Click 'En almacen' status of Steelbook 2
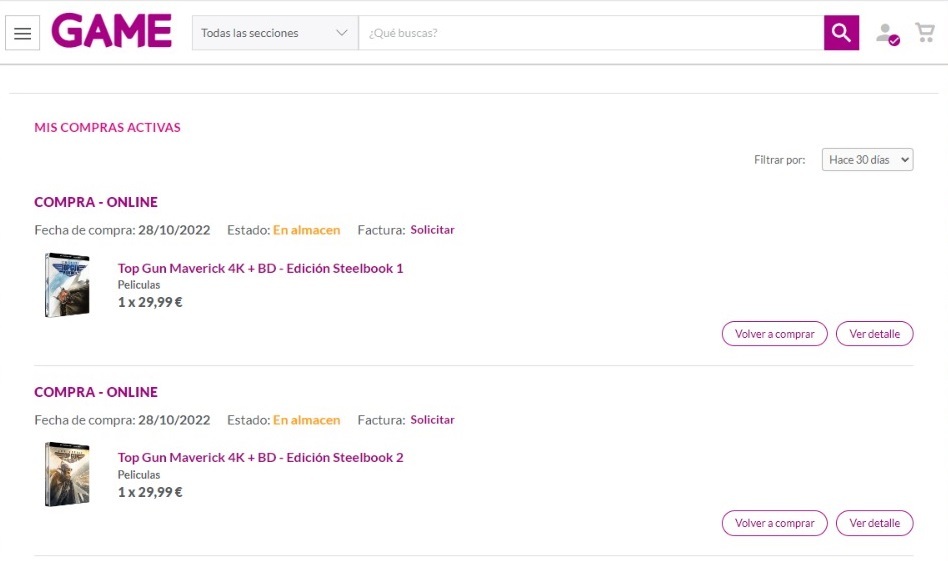Viewport: 948px width, 561px height. pyautogui.click(x=307, y=420)
